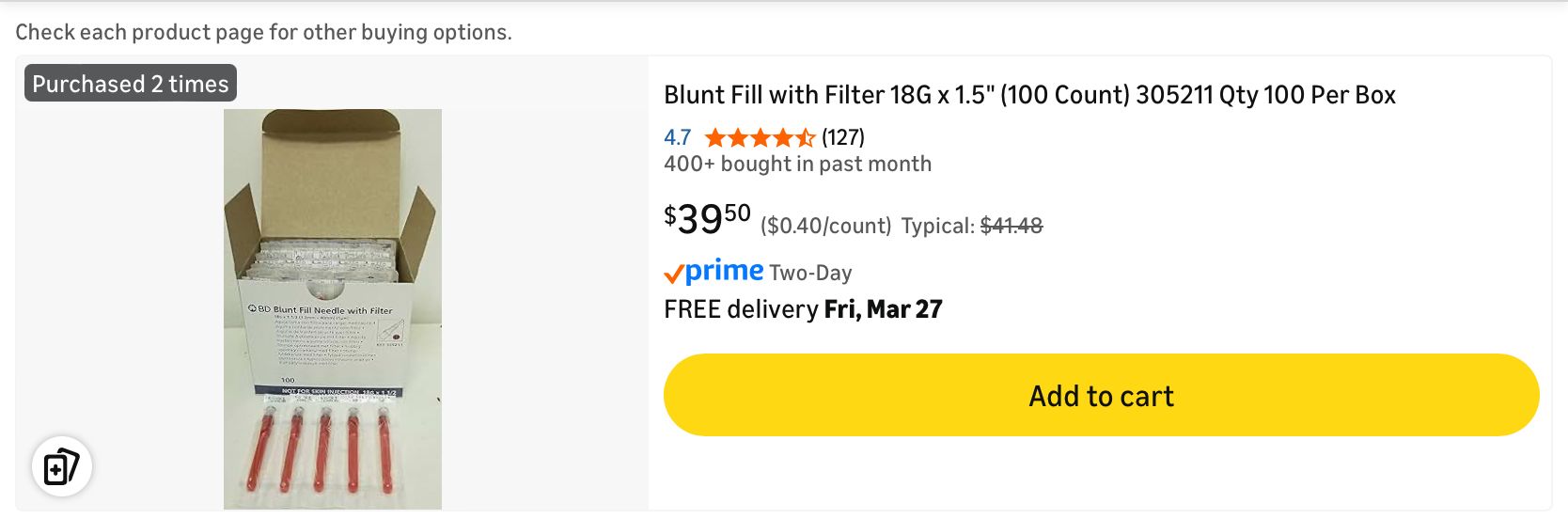1568x519 pixels.
Task: Click the Prime checkmark logo
Action: pyautogui.click(x=674, y=274)
